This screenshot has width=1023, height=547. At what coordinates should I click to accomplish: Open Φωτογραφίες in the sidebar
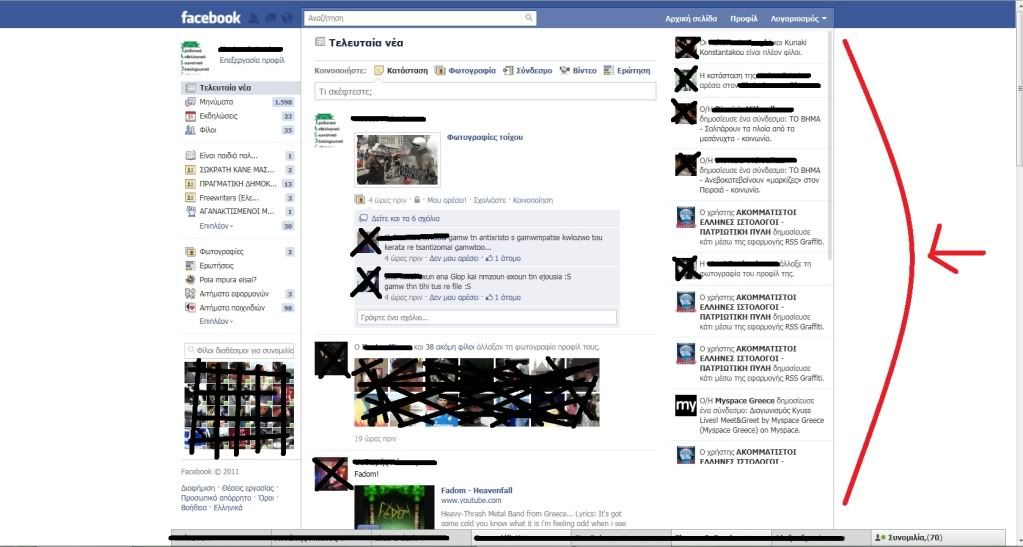click(222, 251)
